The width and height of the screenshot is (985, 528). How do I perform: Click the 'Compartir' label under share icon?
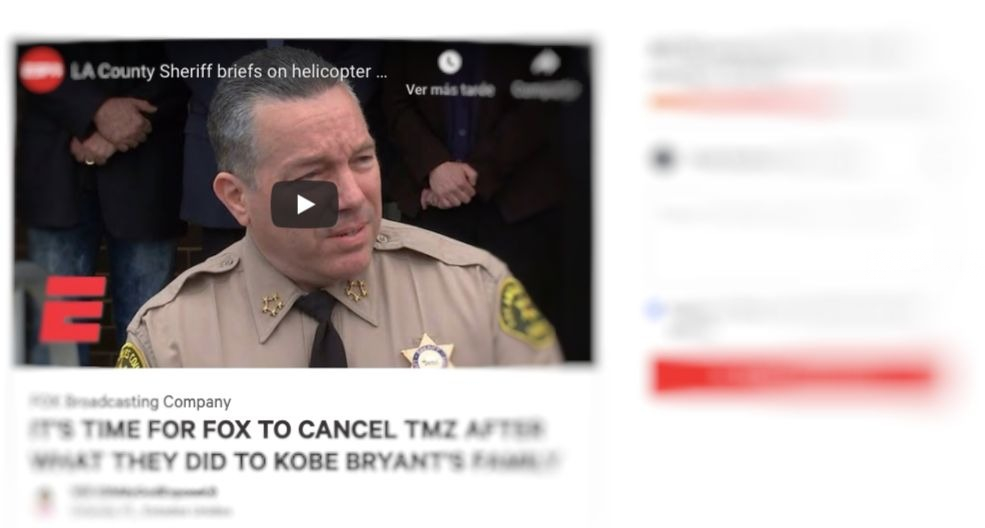tap(545, 90)
